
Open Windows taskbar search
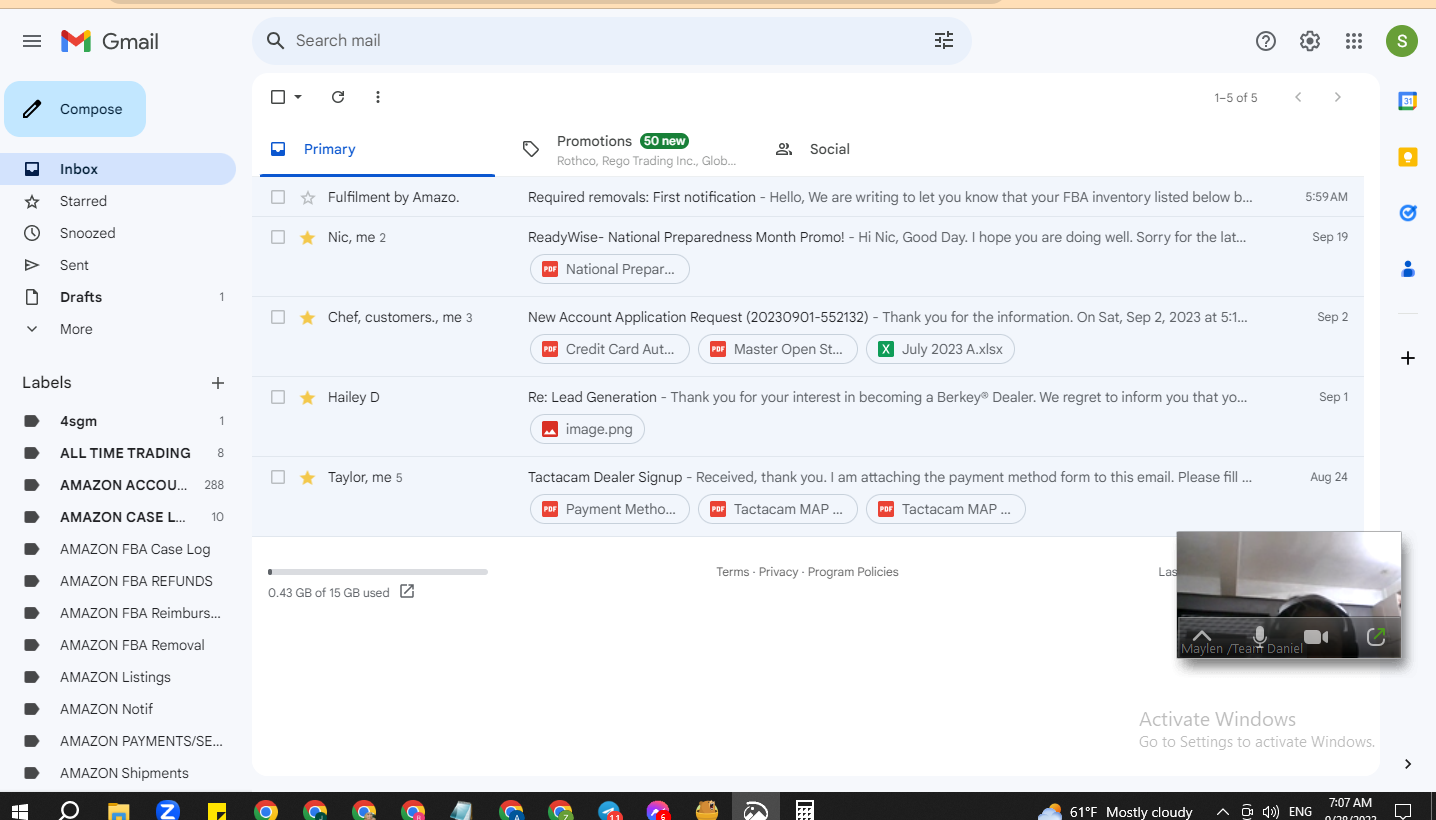[69, 810]
